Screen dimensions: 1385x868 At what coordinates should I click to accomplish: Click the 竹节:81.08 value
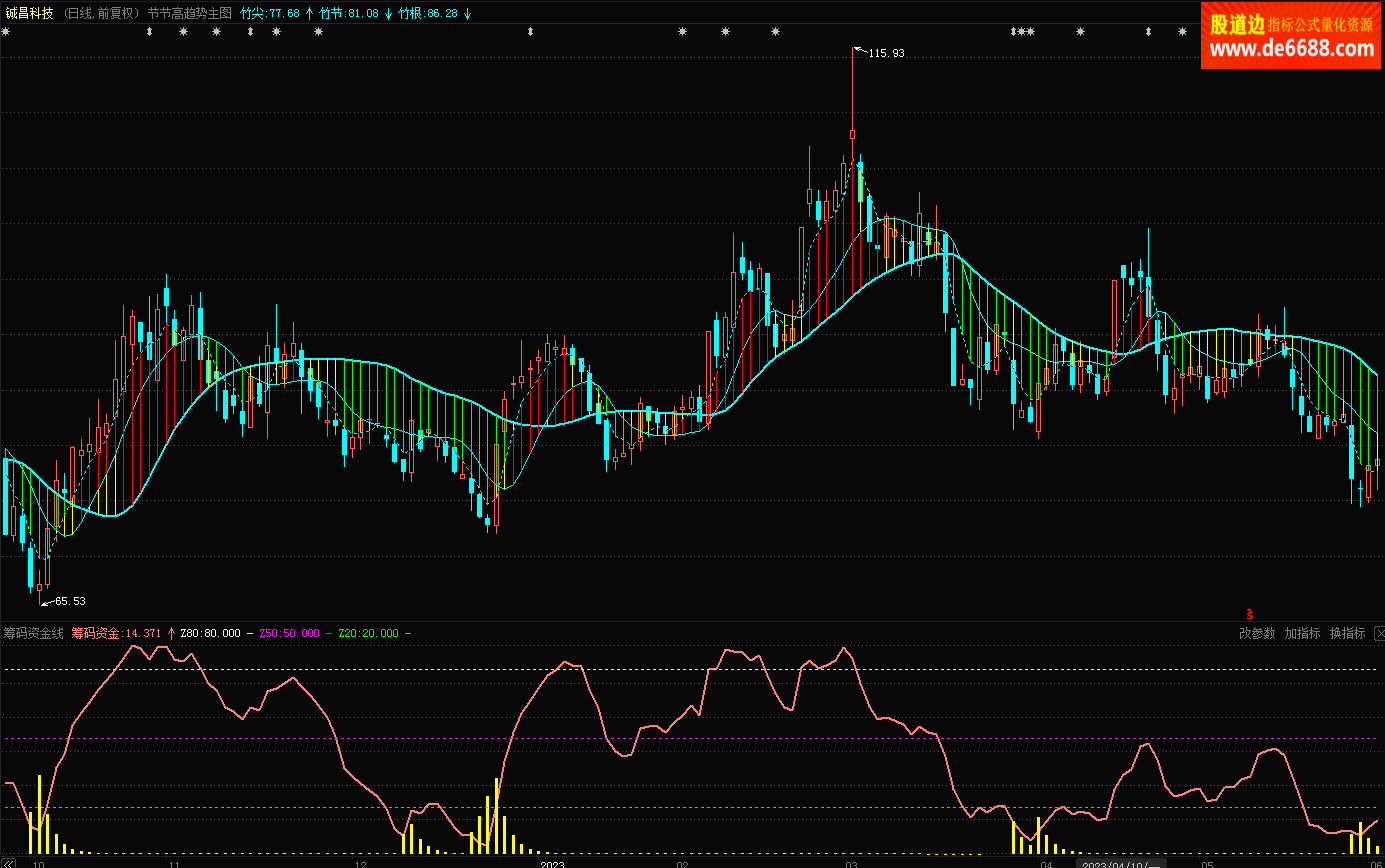coord(349,13)
